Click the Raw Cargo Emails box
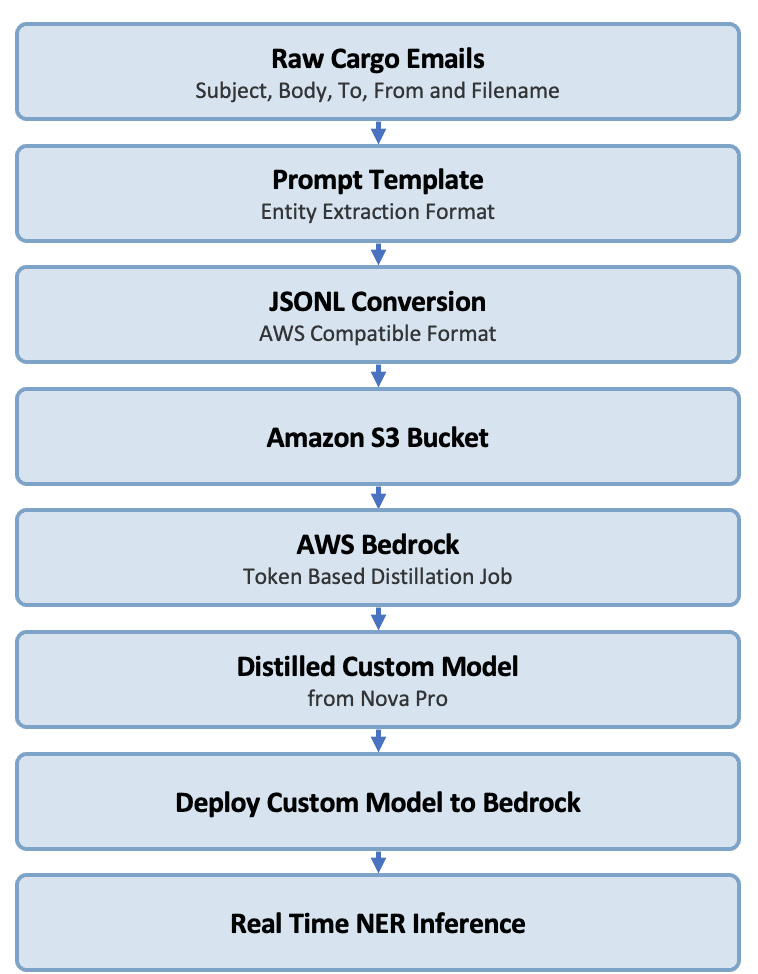758x974 pixels. 378,71
